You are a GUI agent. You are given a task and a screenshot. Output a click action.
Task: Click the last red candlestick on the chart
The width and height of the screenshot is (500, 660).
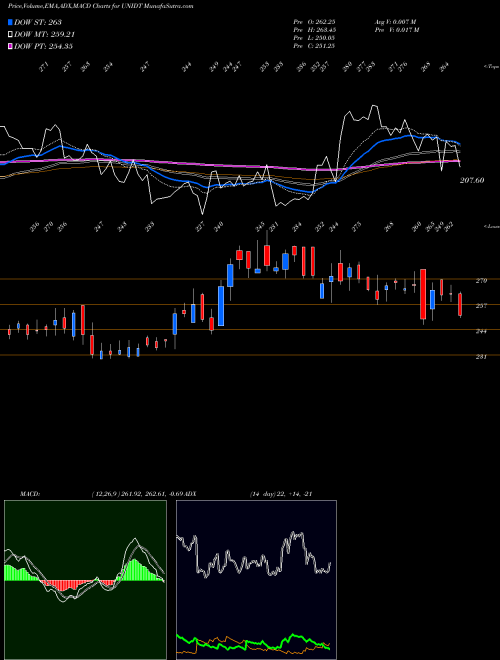(x=460, y=304)
